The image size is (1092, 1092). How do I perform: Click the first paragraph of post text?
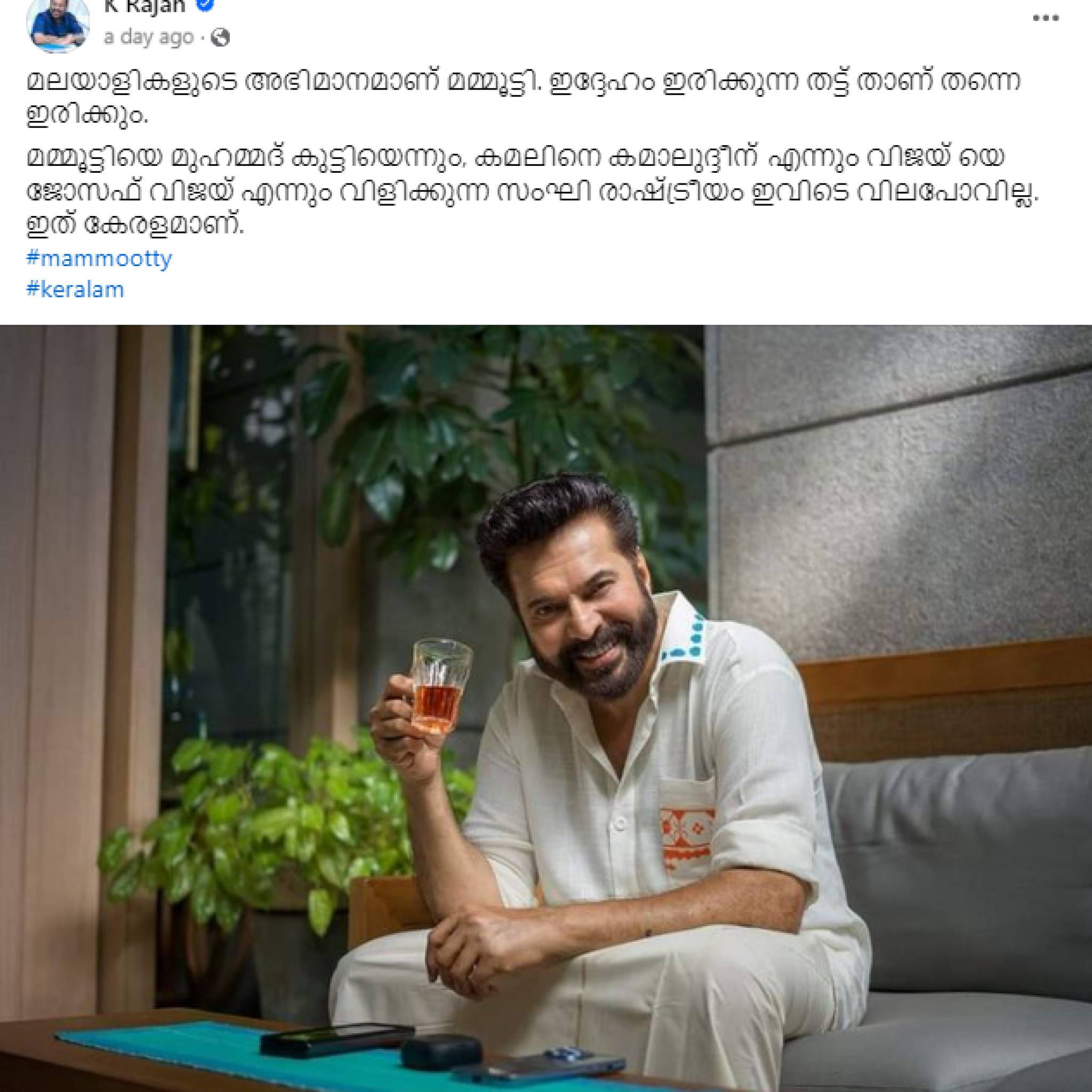coord(524,98)
